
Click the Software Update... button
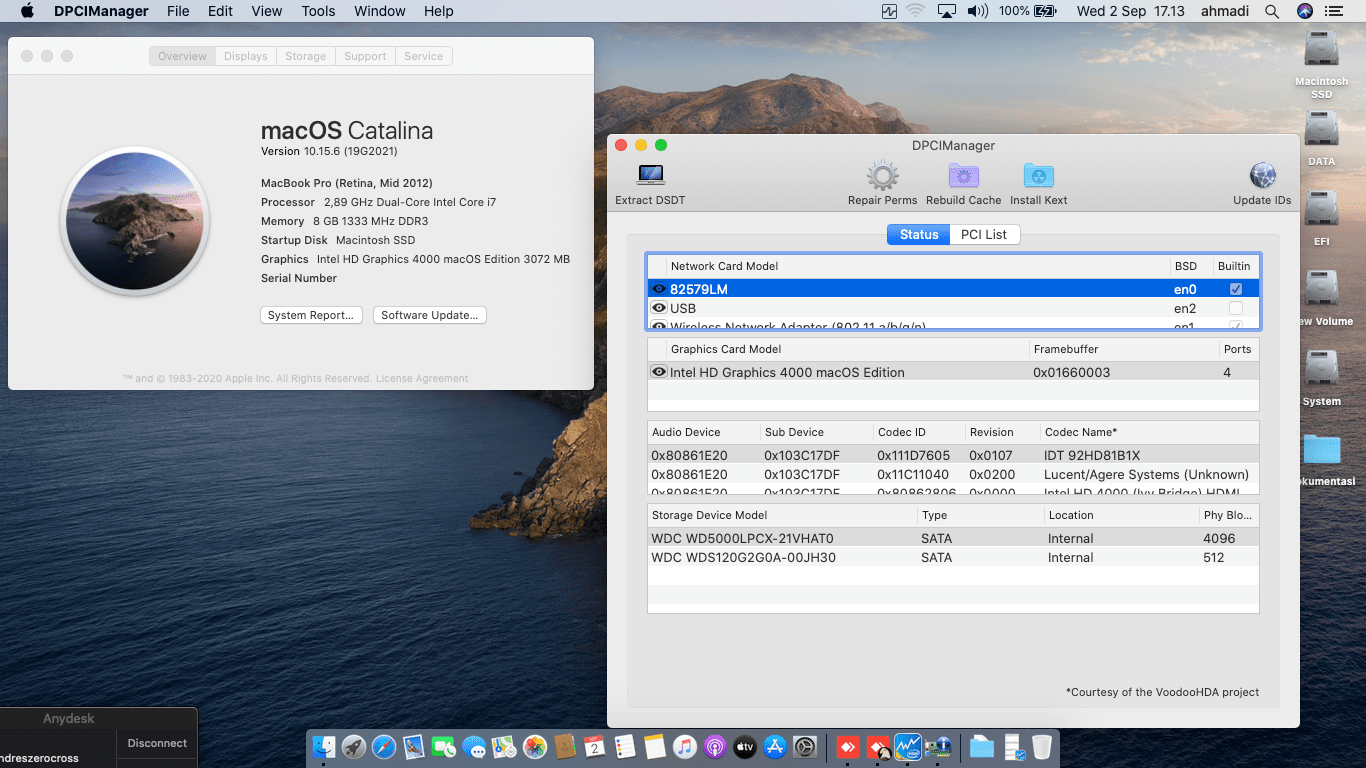click(x=430, y=315)
